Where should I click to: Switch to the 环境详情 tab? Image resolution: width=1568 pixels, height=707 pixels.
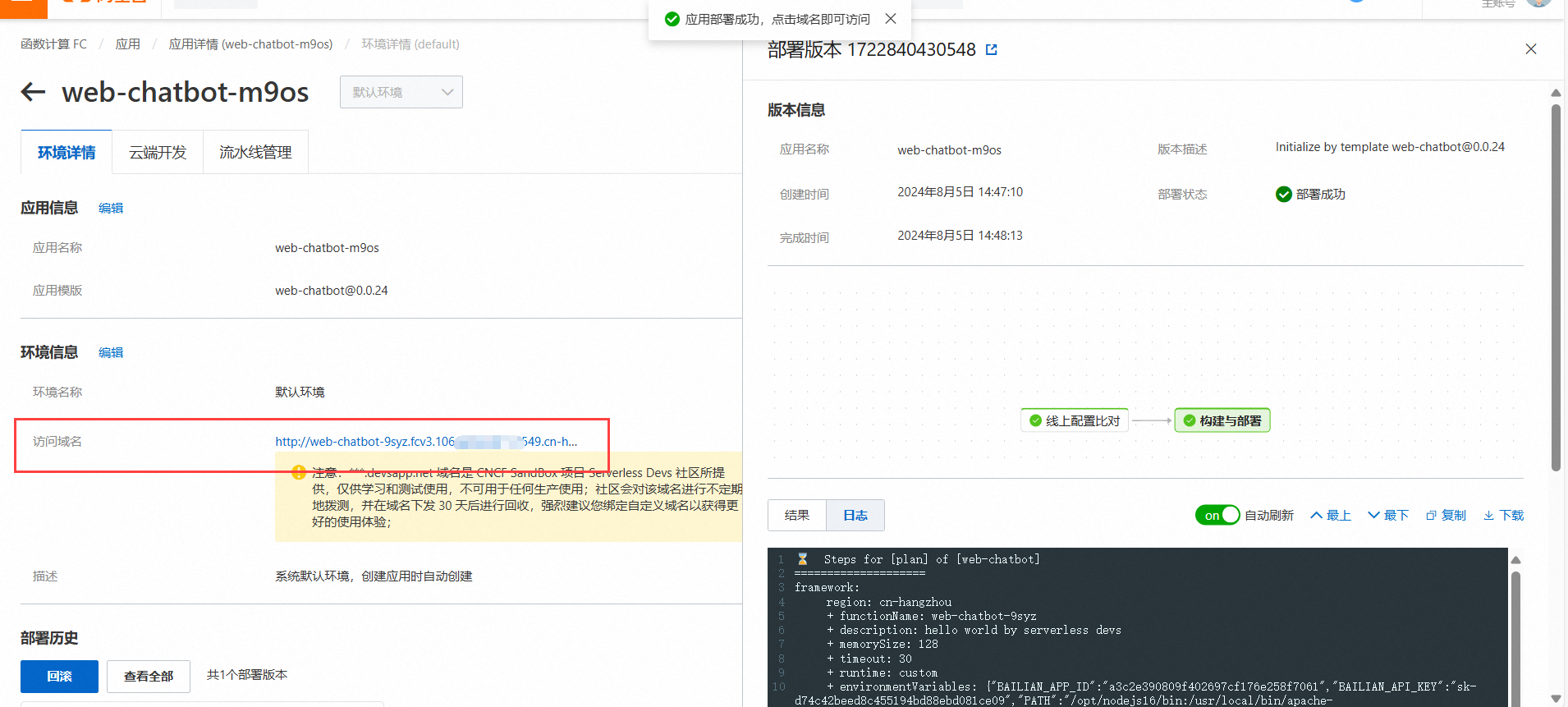[66, 153]
